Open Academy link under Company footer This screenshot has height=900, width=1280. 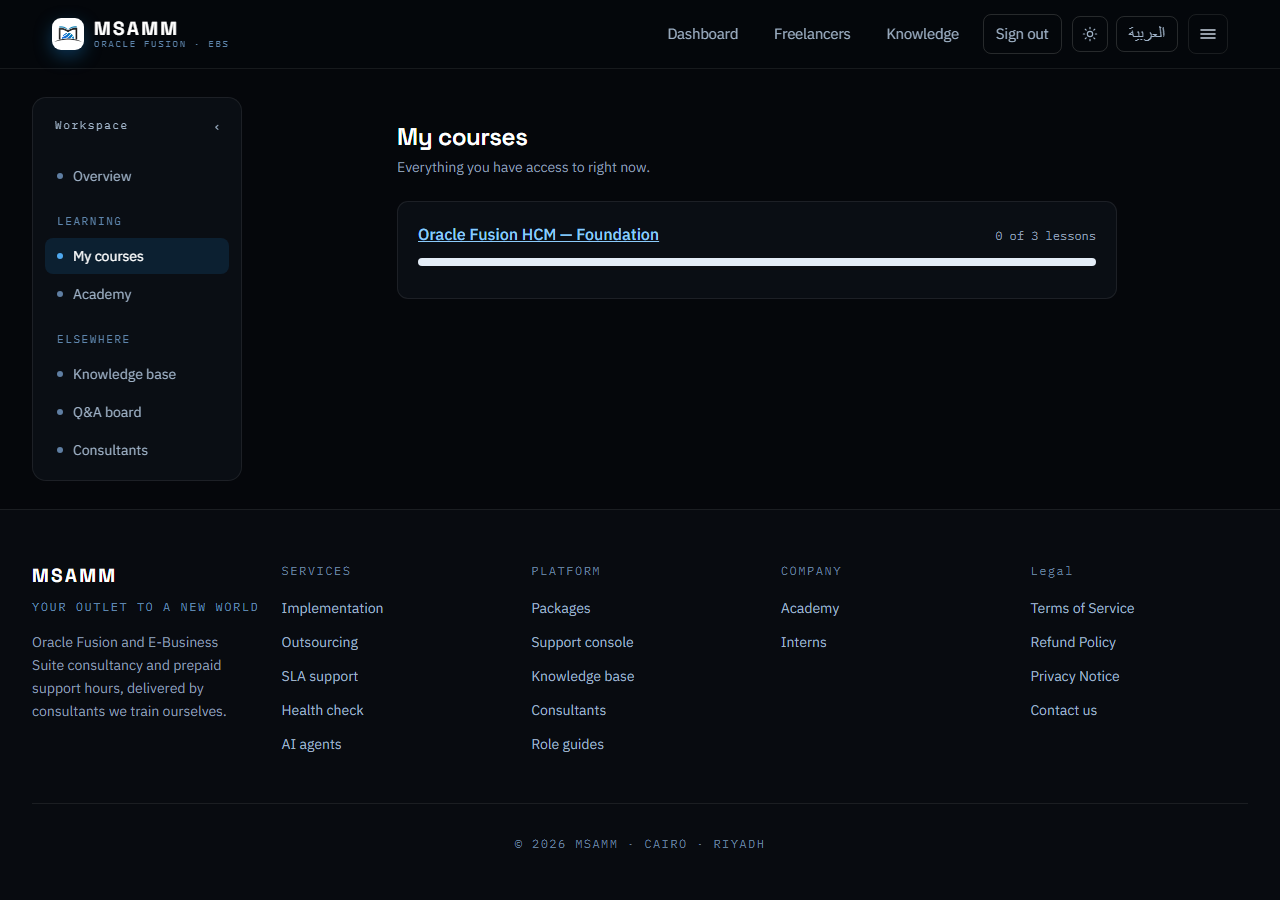click(810, 608)
